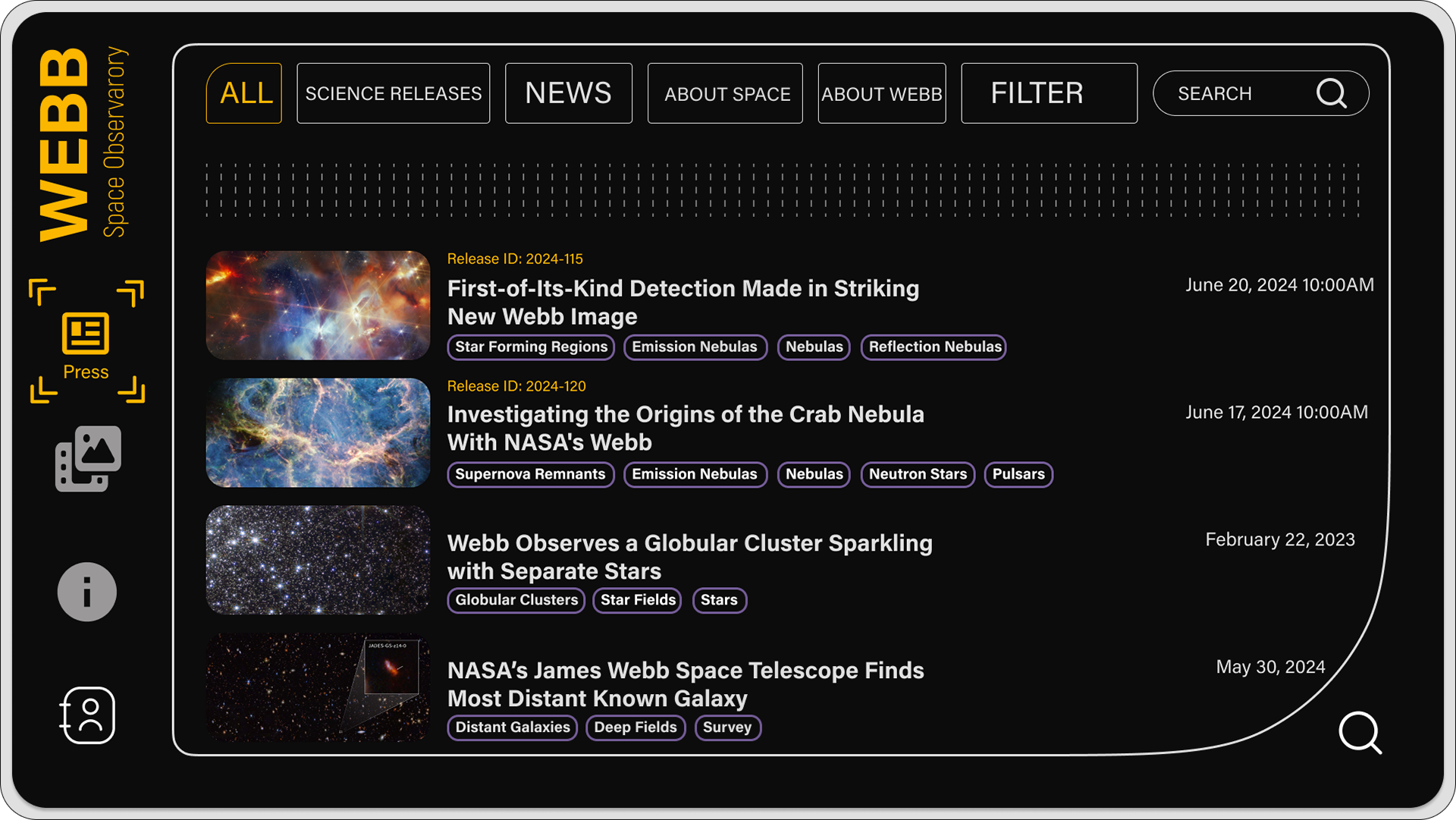Viewport: 1456px width, 820px height.
Task: Switch to the News tab
Action: (x=569, y=93)
